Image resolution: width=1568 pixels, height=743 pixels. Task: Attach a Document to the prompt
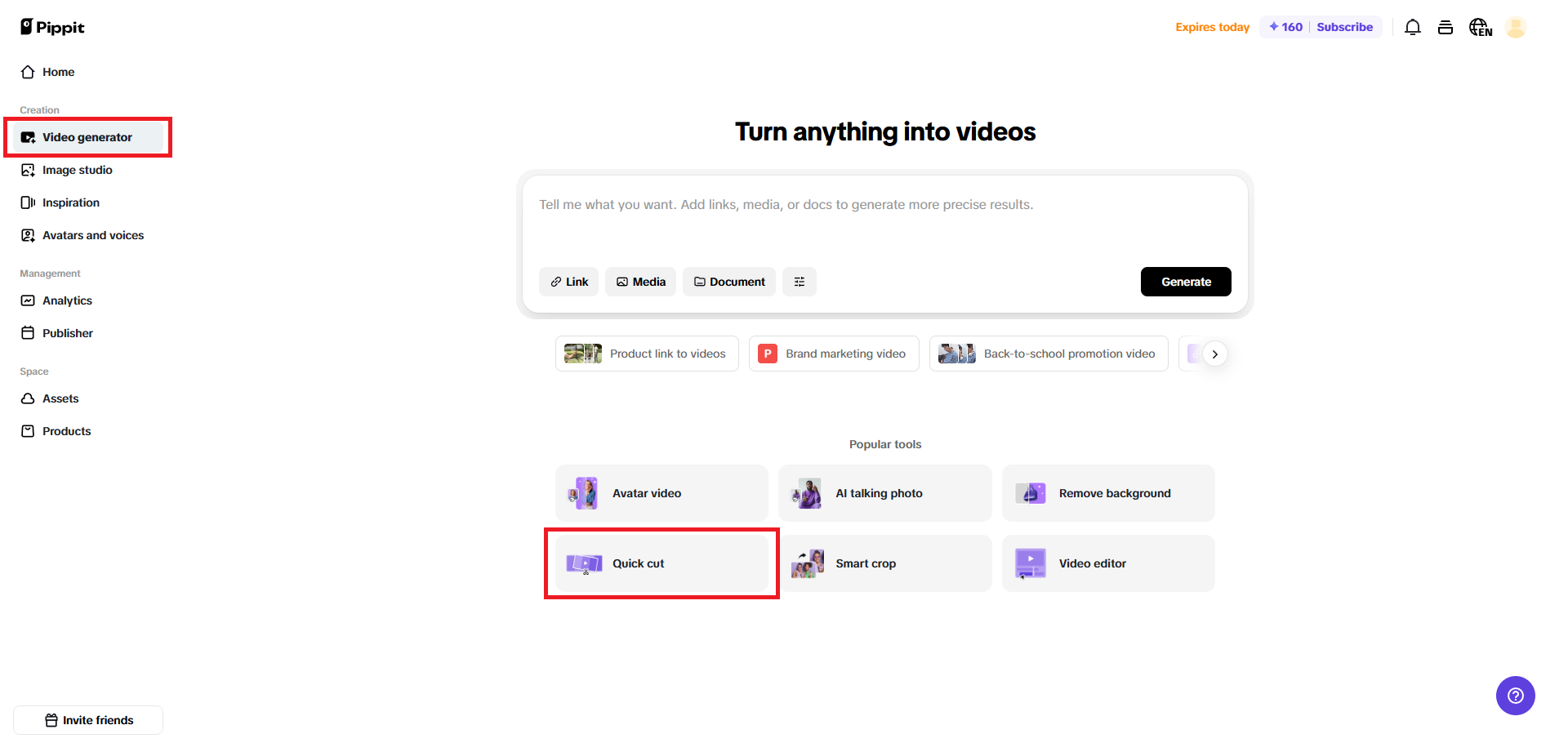click(x=729, y=282)
